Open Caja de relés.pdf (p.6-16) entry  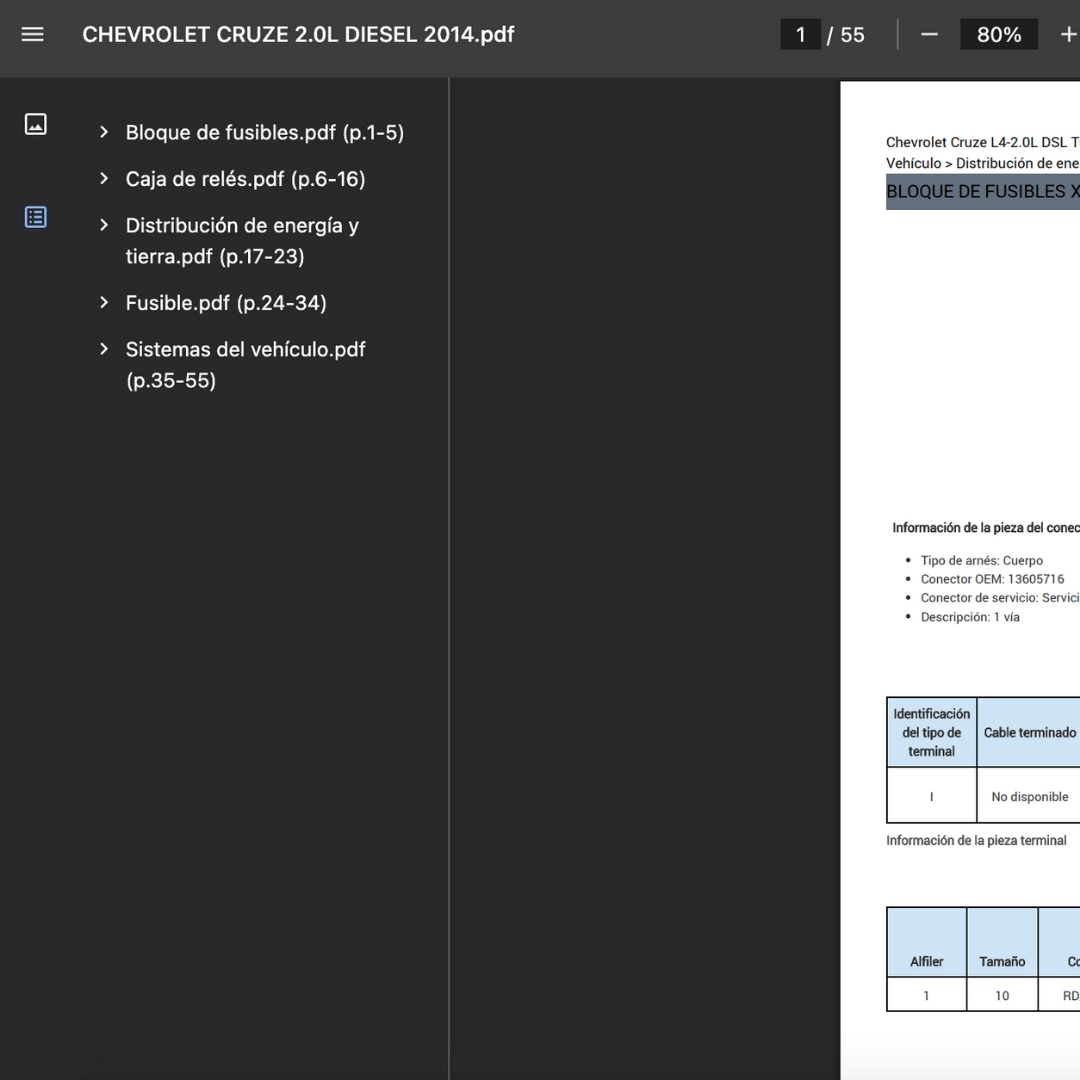click(245, 179)
